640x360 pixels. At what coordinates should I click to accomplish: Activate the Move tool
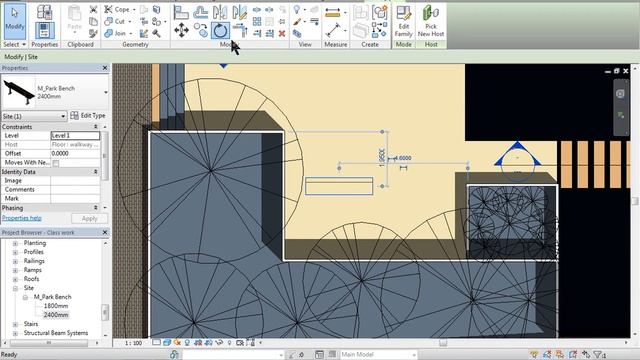(x=181, y=31)
